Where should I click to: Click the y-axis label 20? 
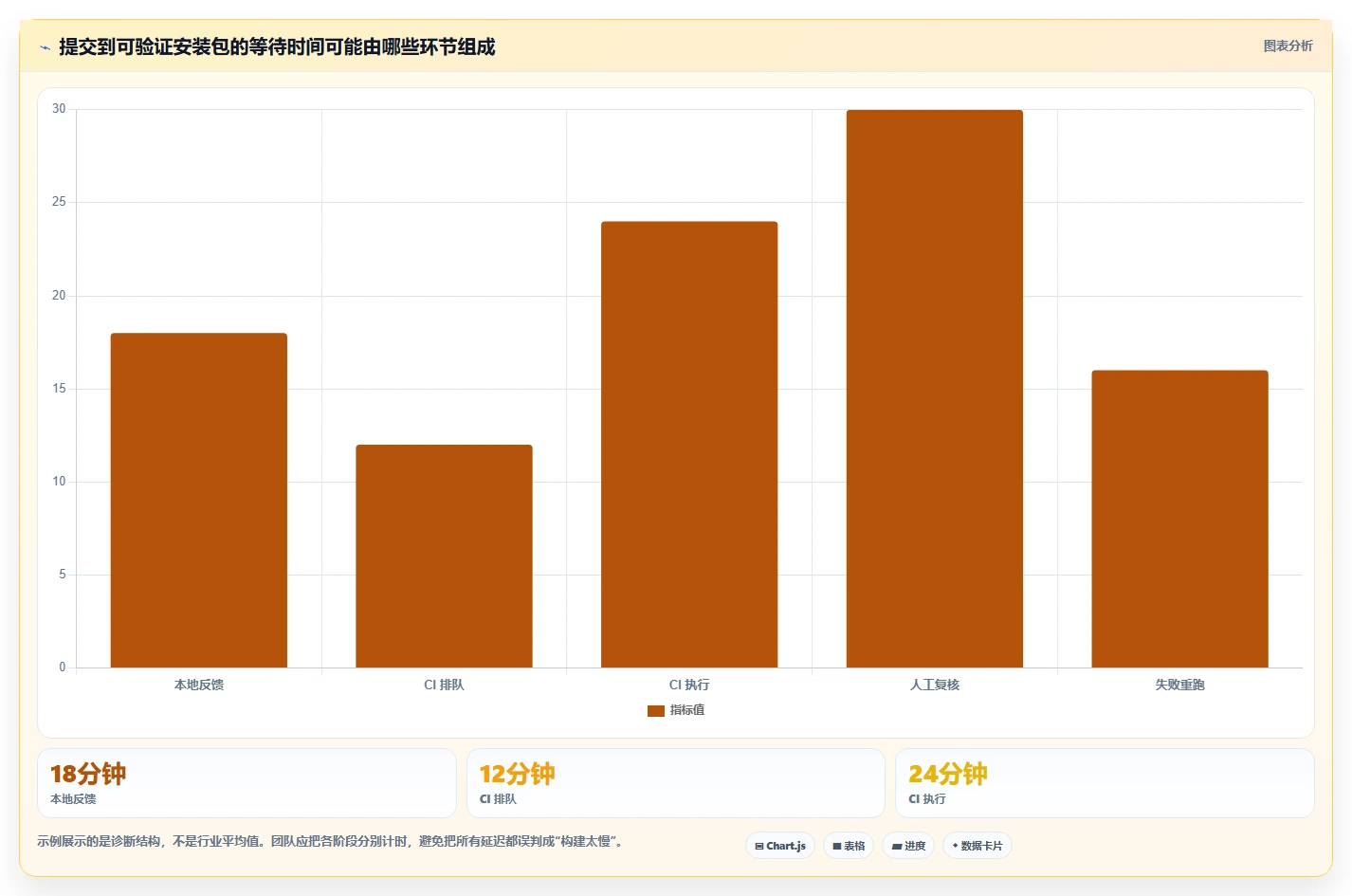tap(59, 296)
